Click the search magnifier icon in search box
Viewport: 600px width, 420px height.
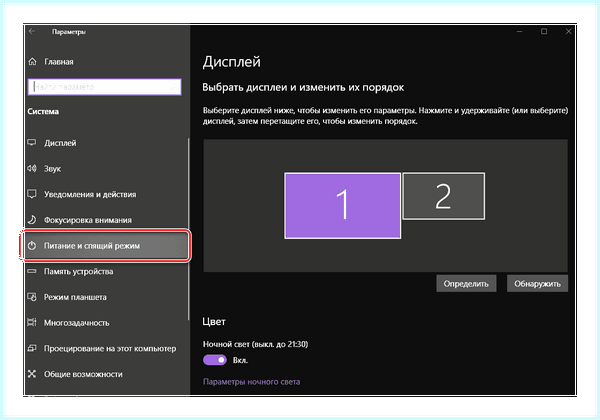click(173, 87)
